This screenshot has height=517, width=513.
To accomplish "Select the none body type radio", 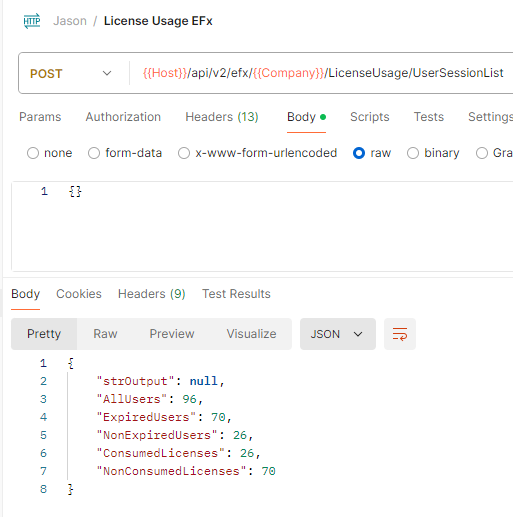I will click(33, 153).
